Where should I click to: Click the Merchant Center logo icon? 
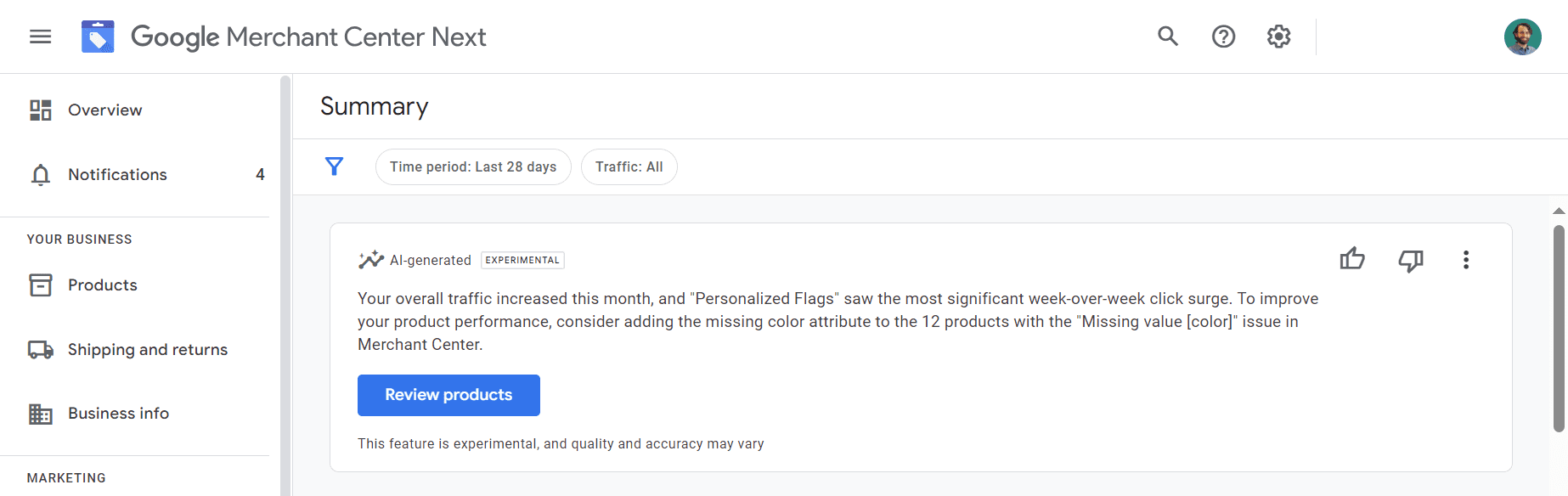coord(98,37)
